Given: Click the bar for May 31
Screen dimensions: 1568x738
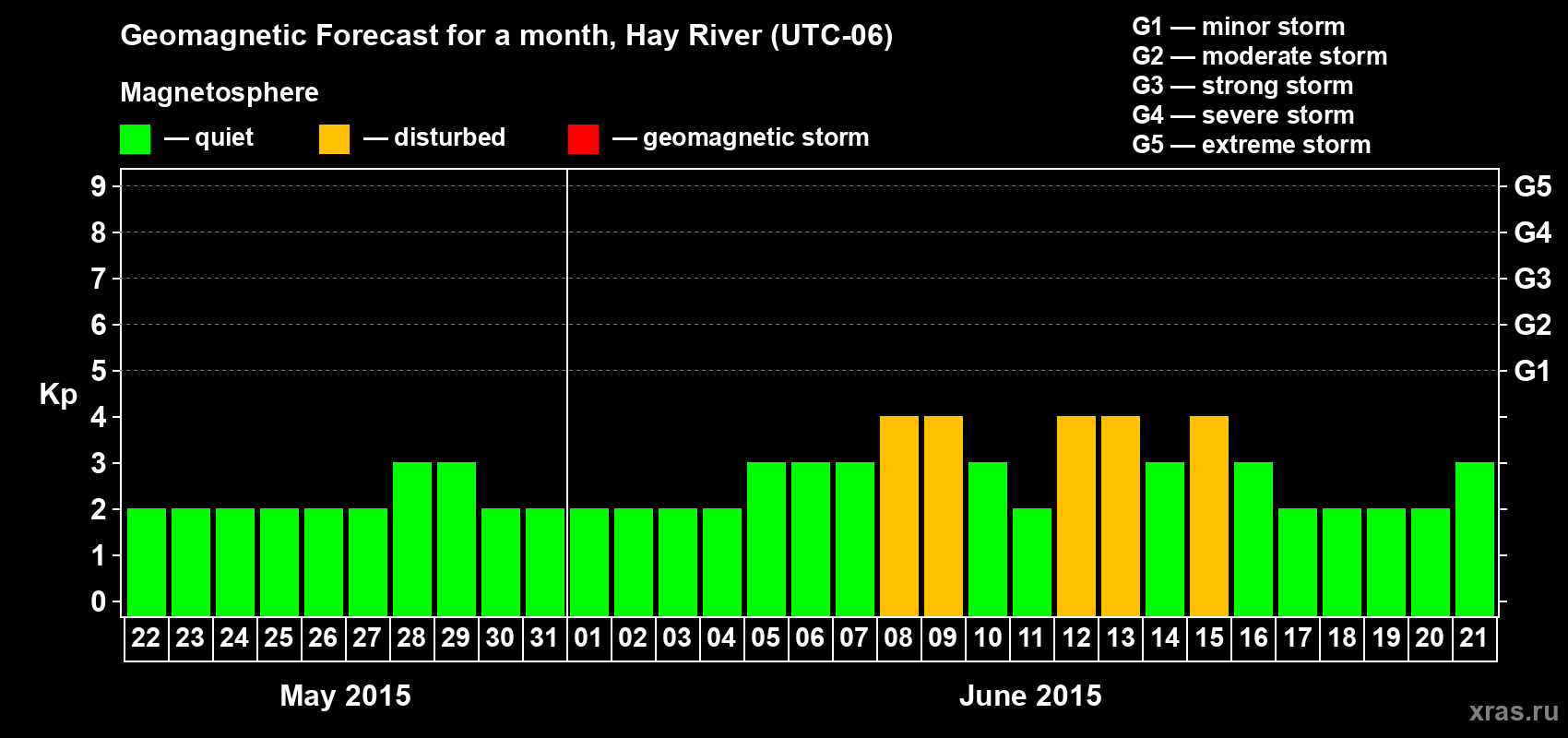Looking at the screenshot, I should (x=545, y=563).
